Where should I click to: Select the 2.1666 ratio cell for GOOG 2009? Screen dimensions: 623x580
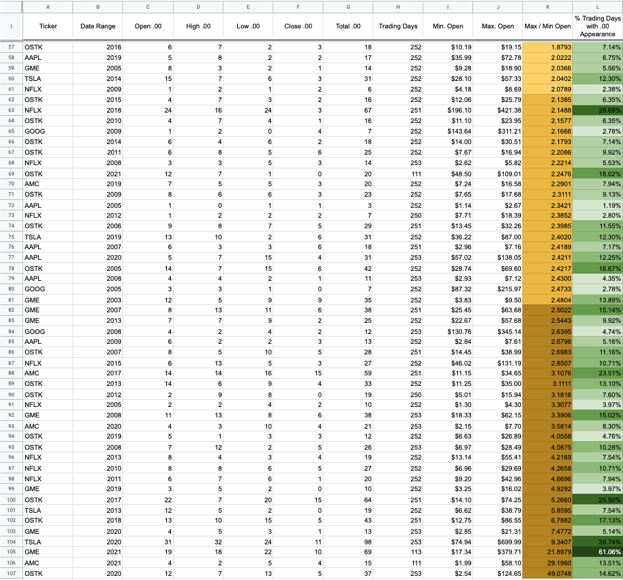tap(548, 131)
